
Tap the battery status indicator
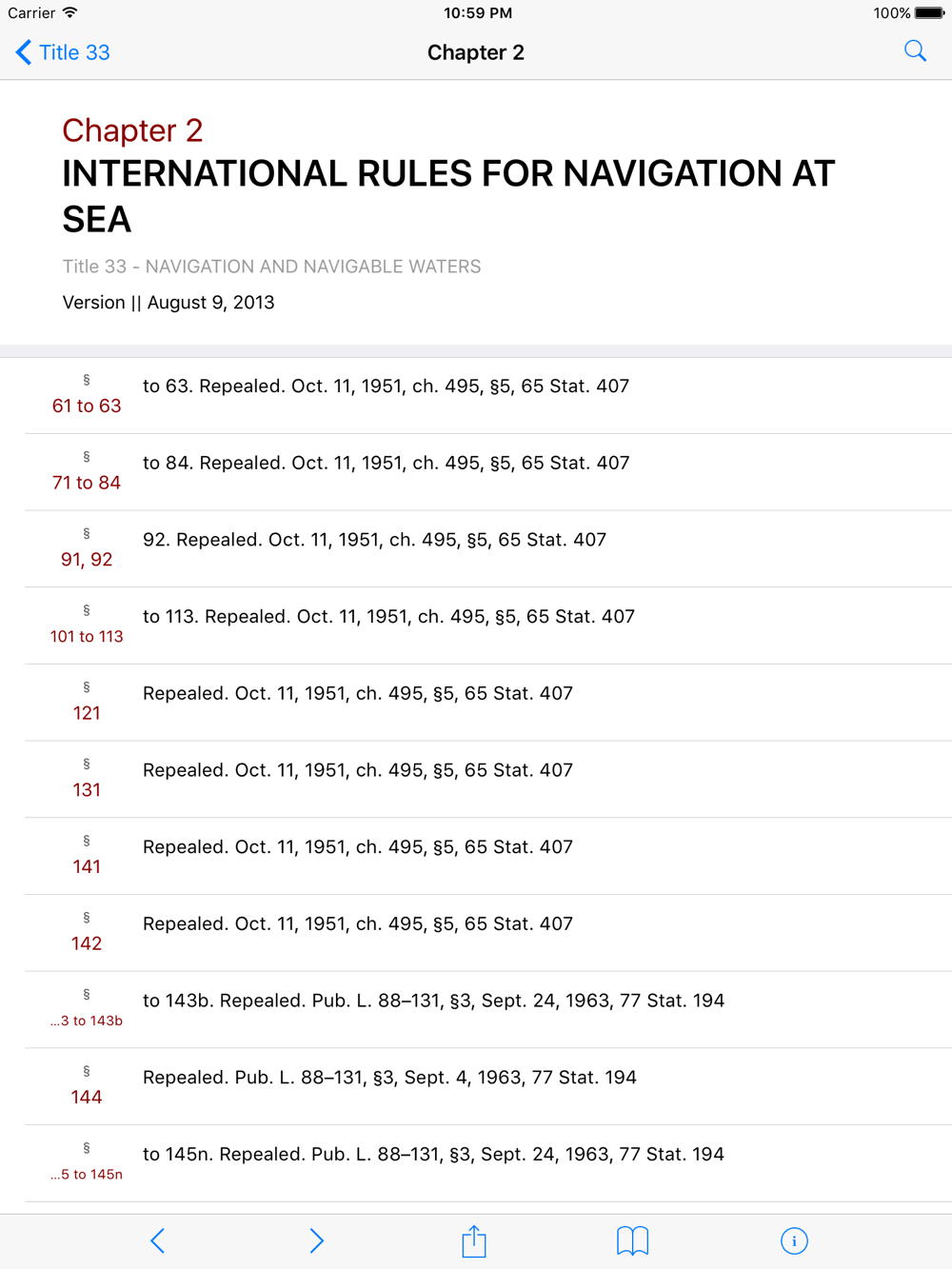[928, 13]
